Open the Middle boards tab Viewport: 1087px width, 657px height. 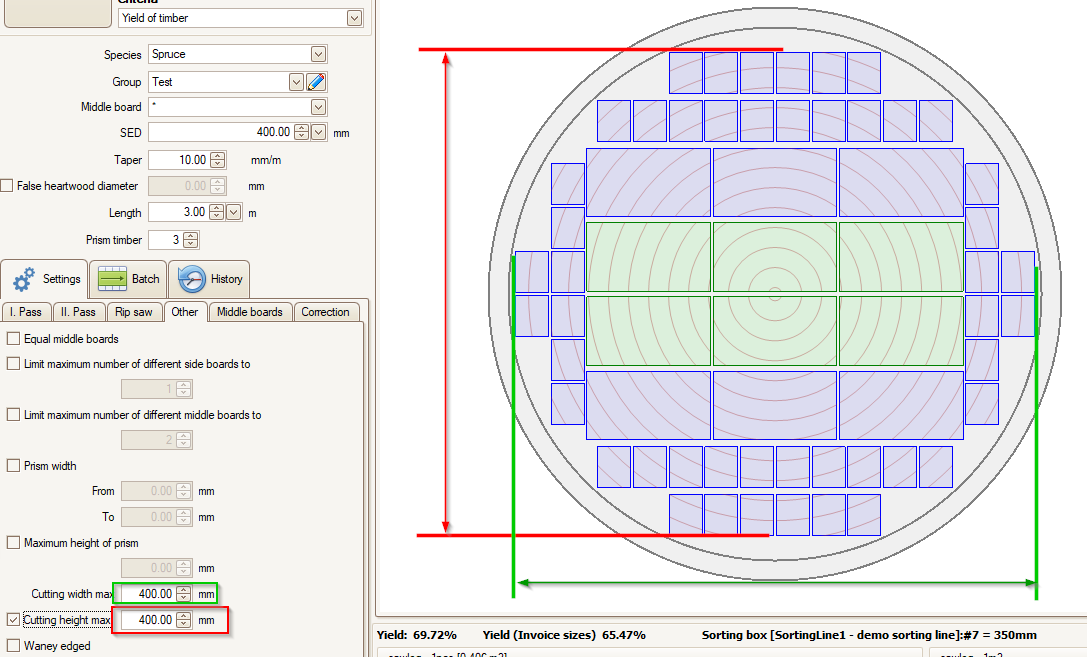pos(250,312)
